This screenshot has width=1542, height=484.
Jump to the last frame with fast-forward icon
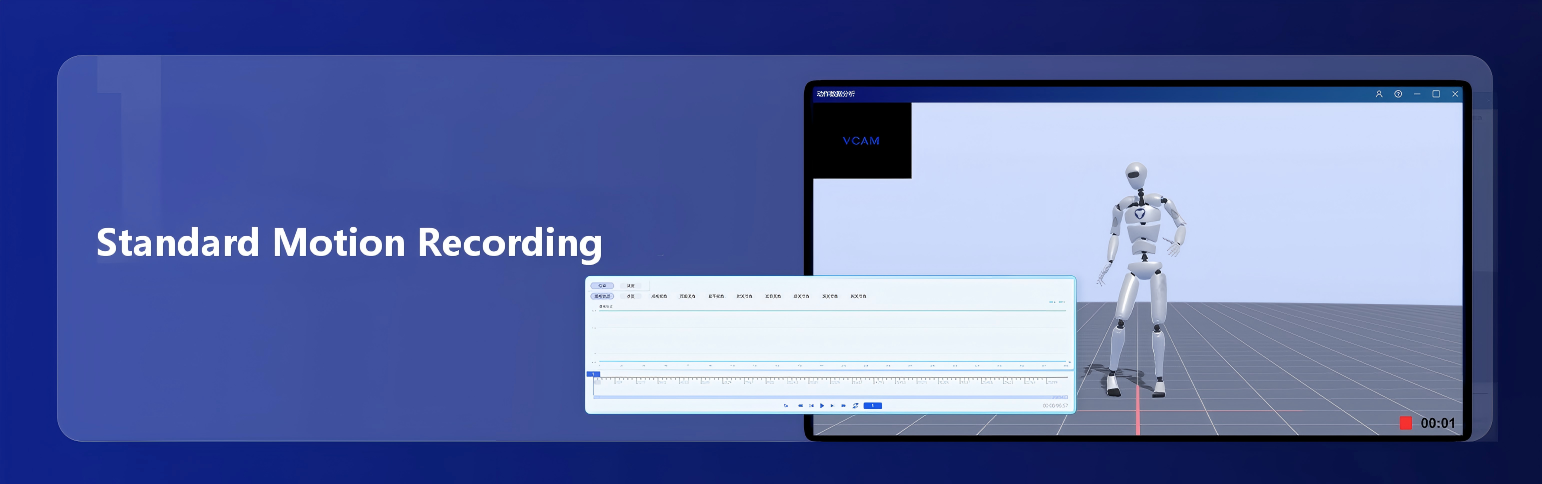(x=844, y=405)
